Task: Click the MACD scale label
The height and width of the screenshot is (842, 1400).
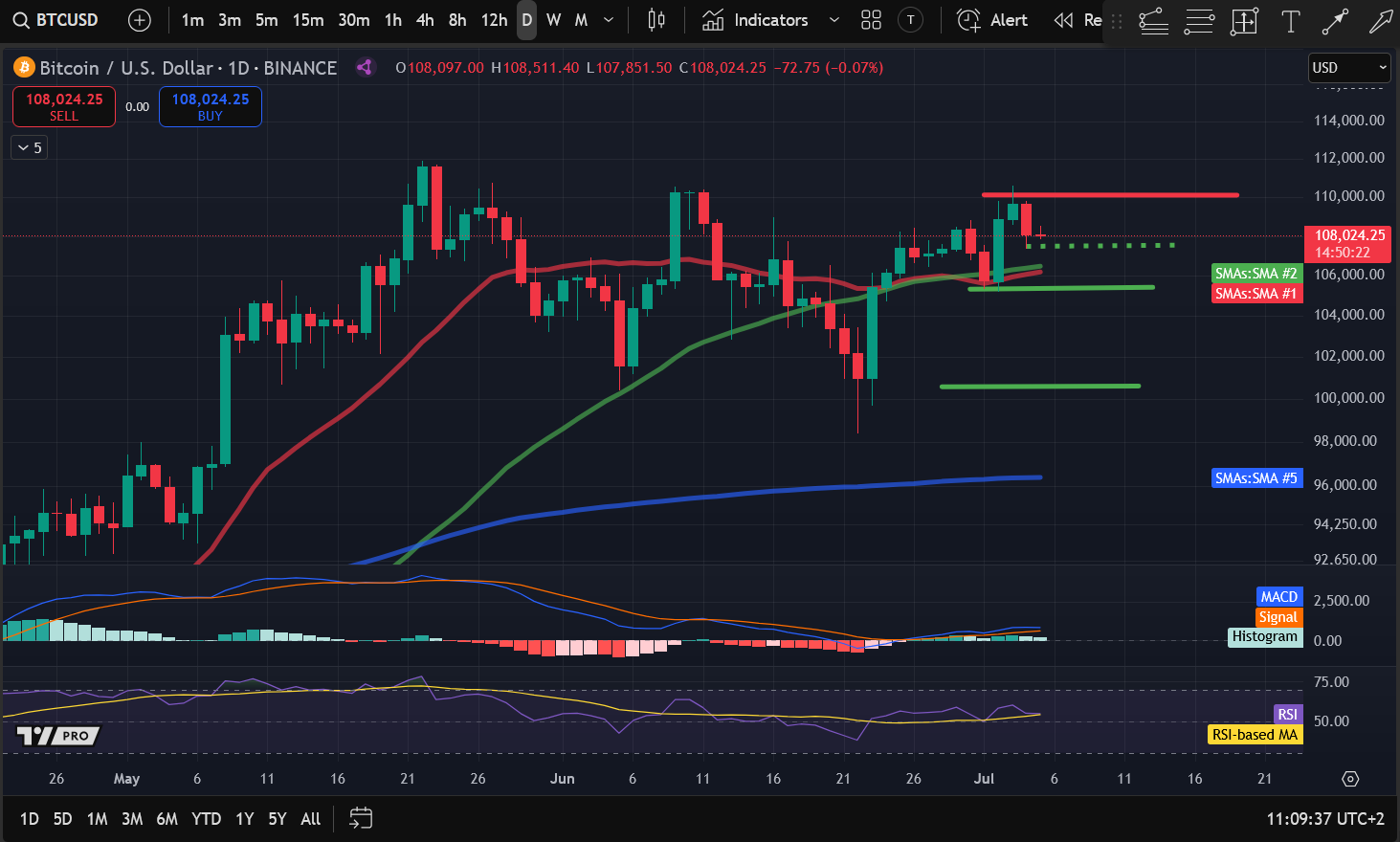Action: [1278, 597]
